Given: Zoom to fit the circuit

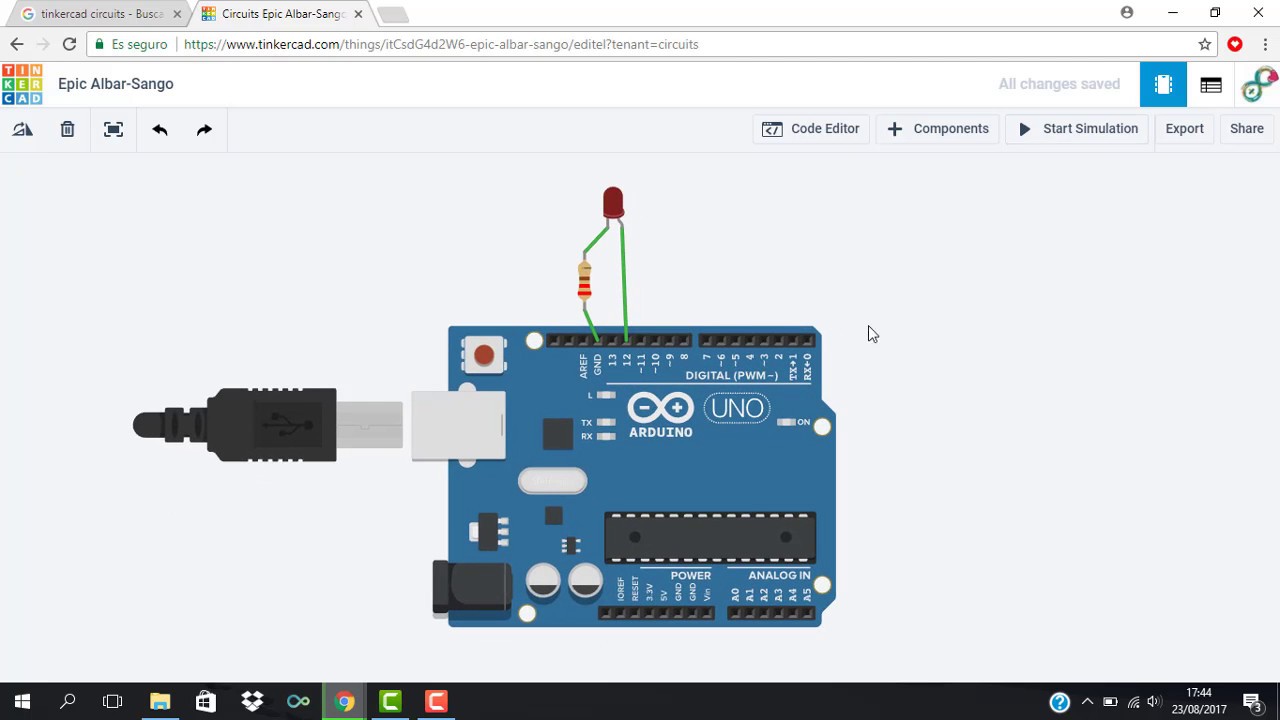Looking at the screenshot, I should 113,129.
